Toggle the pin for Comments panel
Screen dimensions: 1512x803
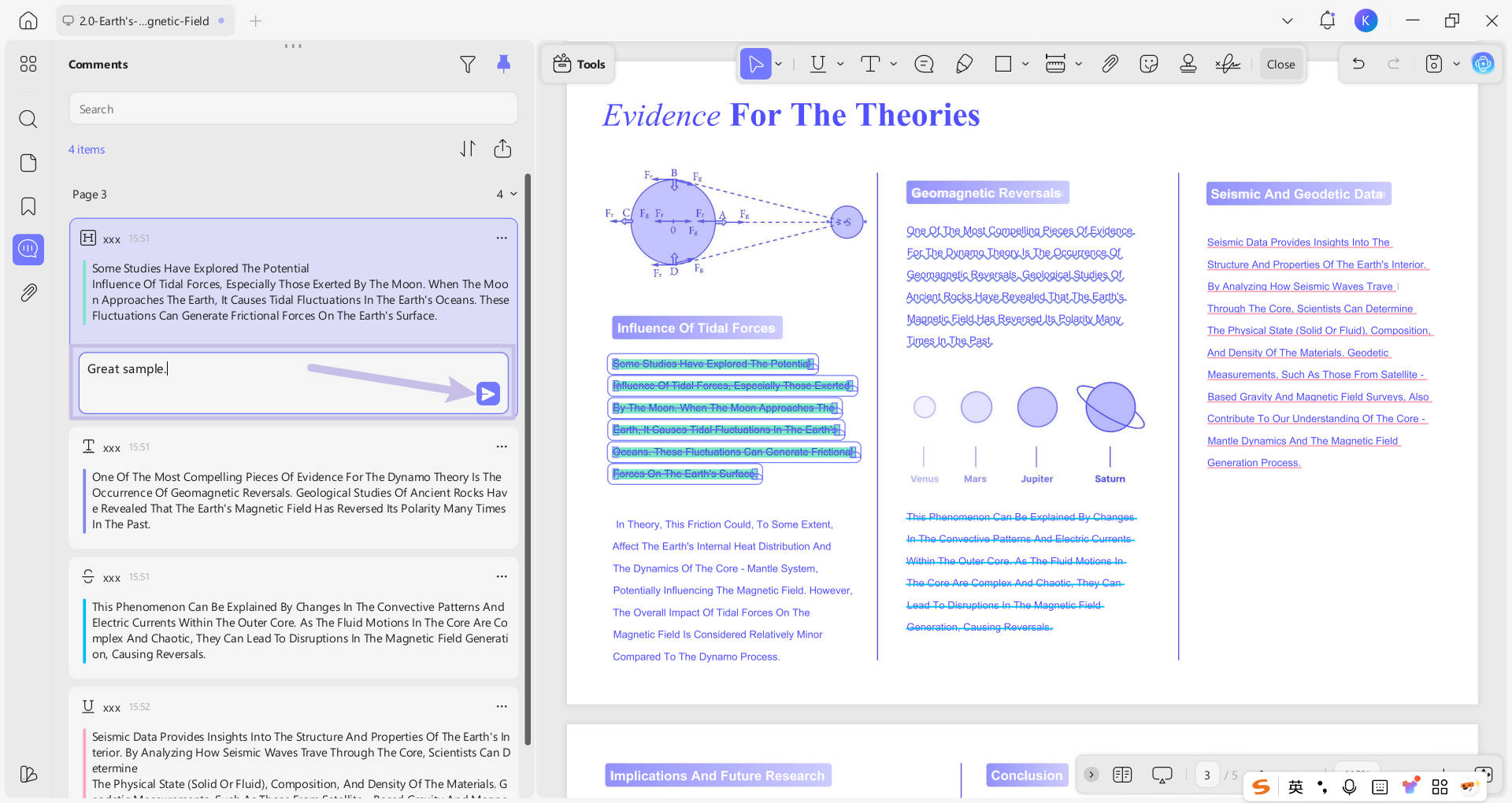click(x=504, y=64)
